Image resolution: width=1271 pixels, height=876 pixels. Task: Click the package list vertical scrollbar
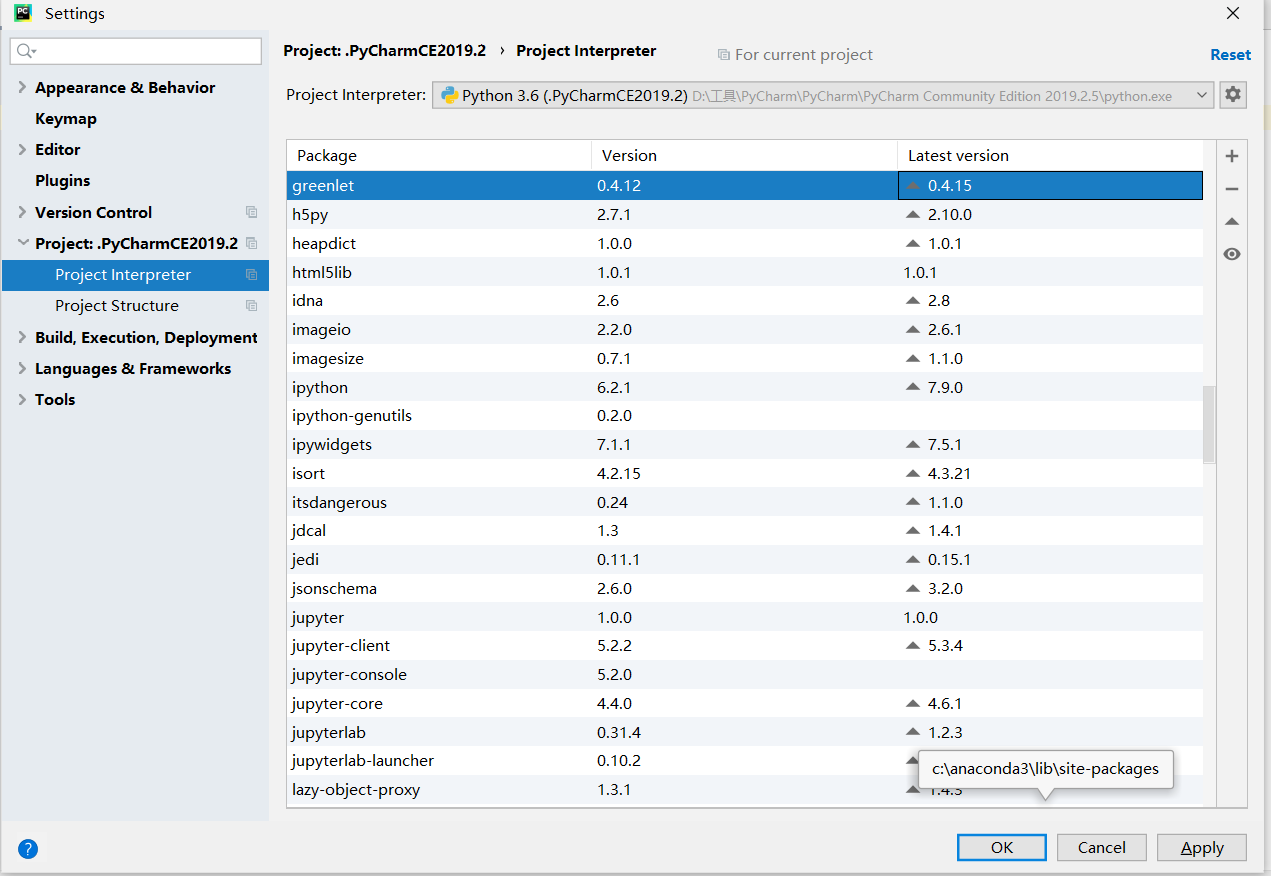(x=1208, y=425)
